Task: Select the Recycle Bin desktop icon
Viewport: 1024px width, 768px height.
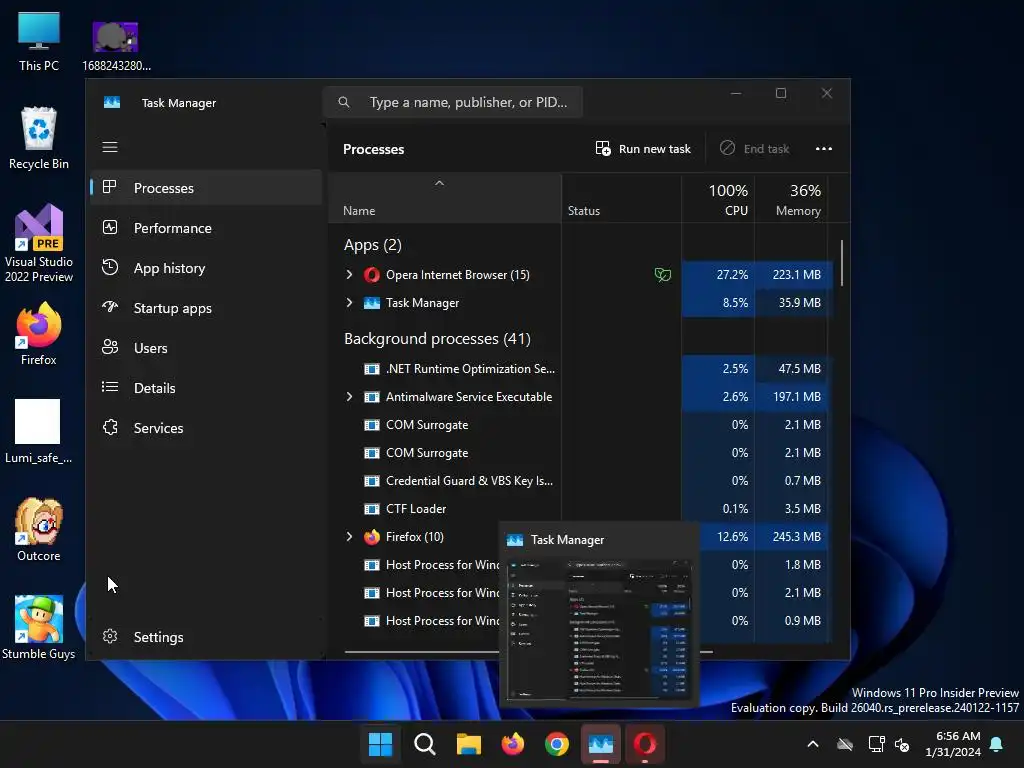Action: pyautogui.click(x=39, y=138)
